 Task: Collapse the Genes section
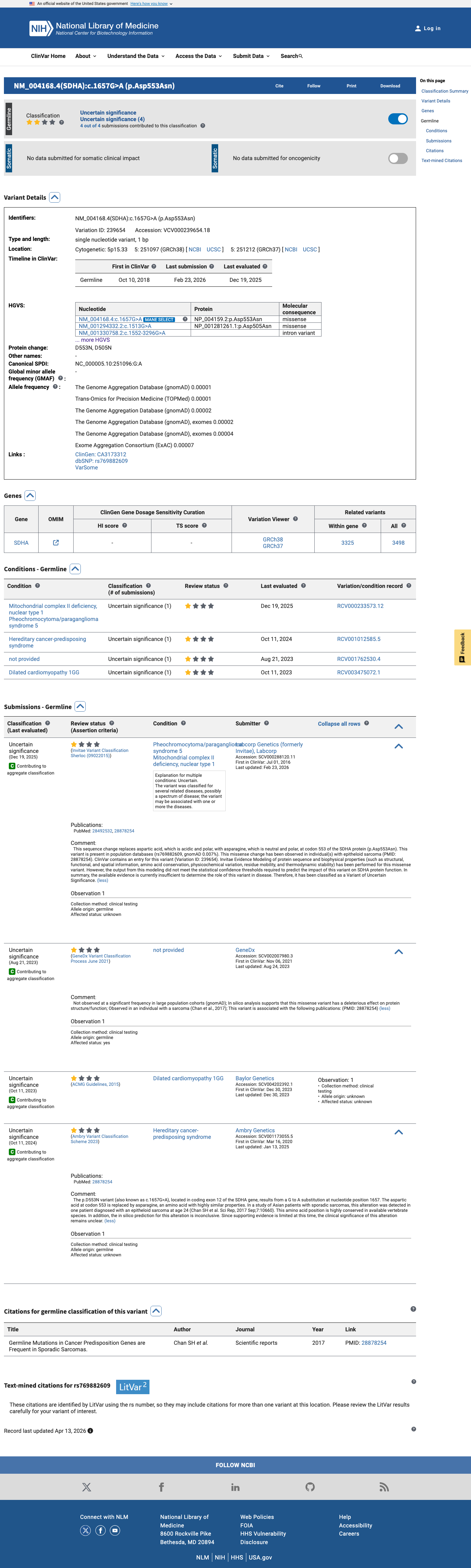(x=30, y=496)
